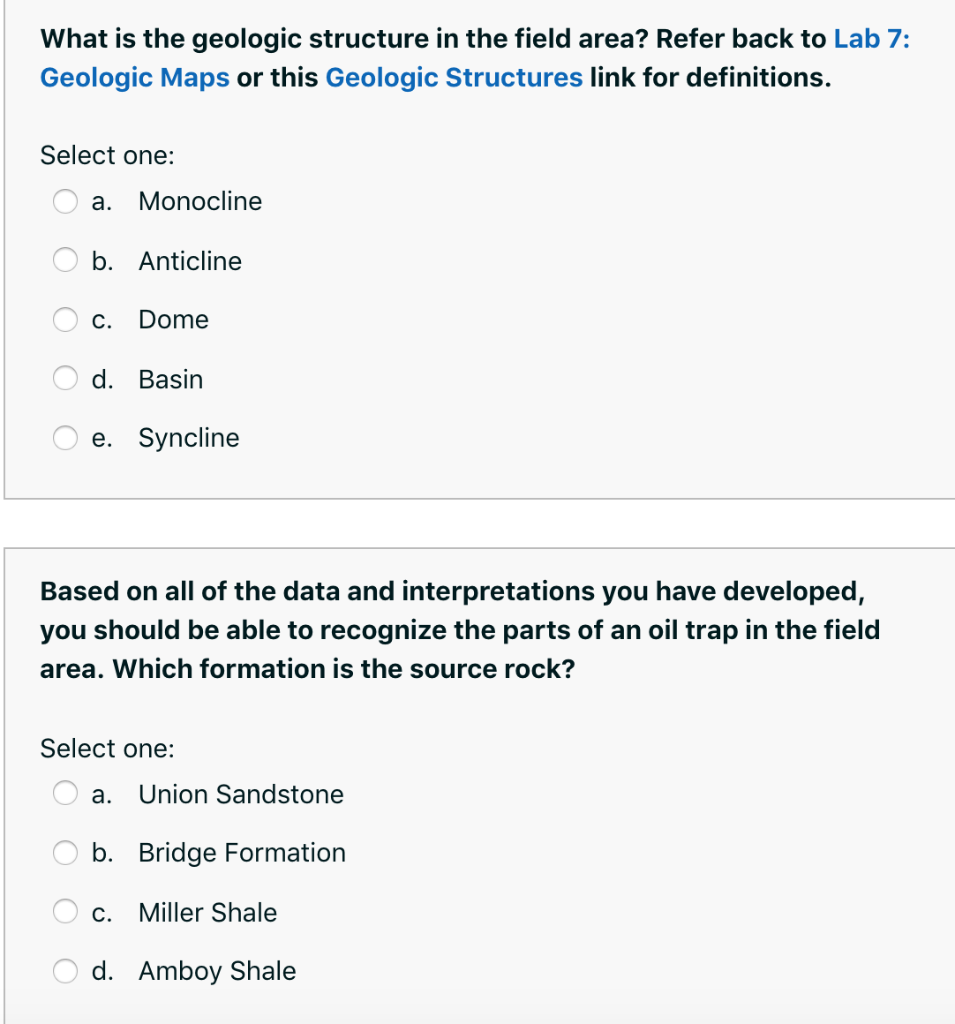The image size is (955, 1024).
Task: Select Union Sandstone as the source rock
Action: click(x=240, y=794)
